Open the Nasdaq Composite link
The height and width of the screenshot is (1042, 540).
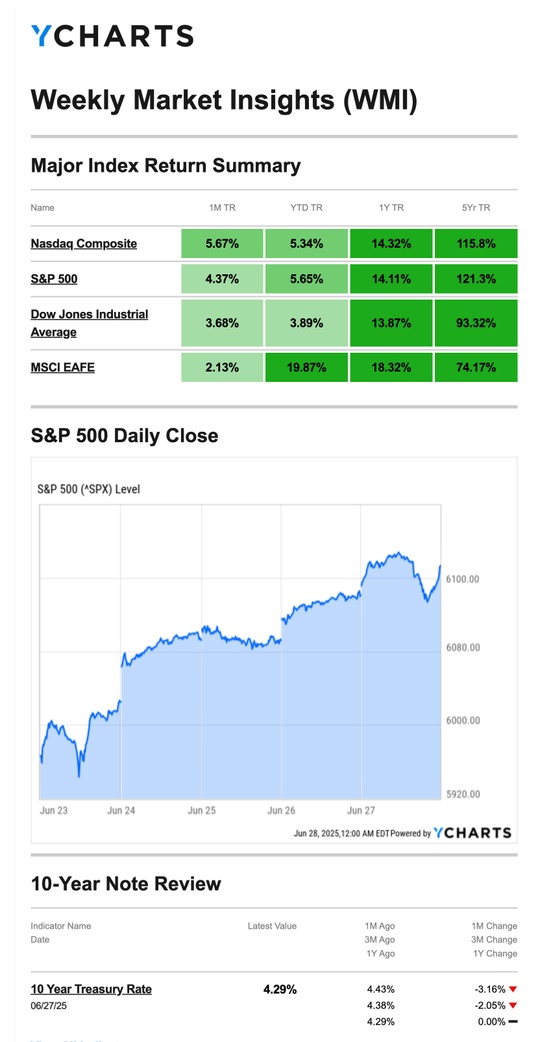(84, 244)
